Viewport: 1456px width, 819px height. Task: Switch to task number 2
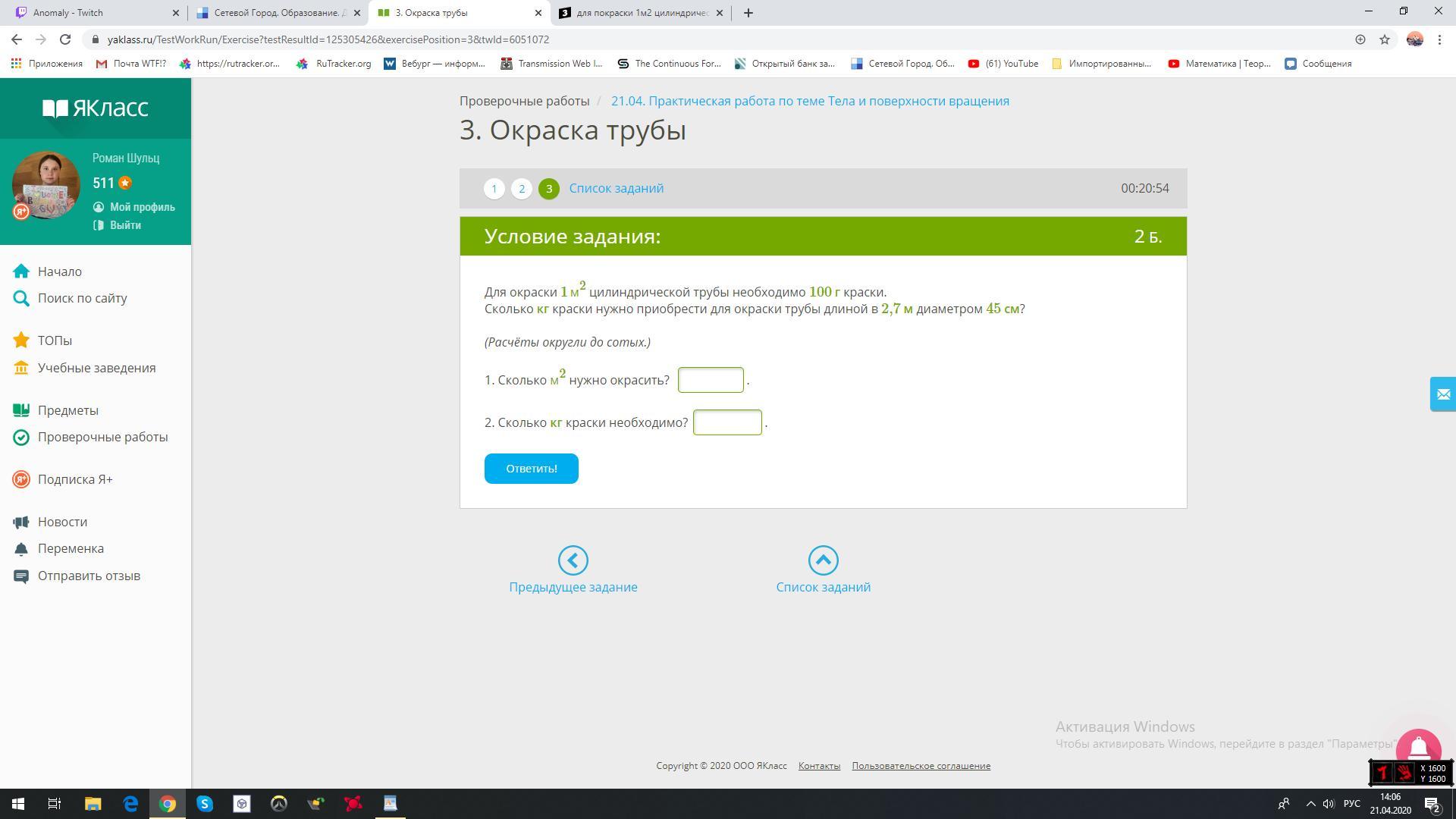(521, 189)
